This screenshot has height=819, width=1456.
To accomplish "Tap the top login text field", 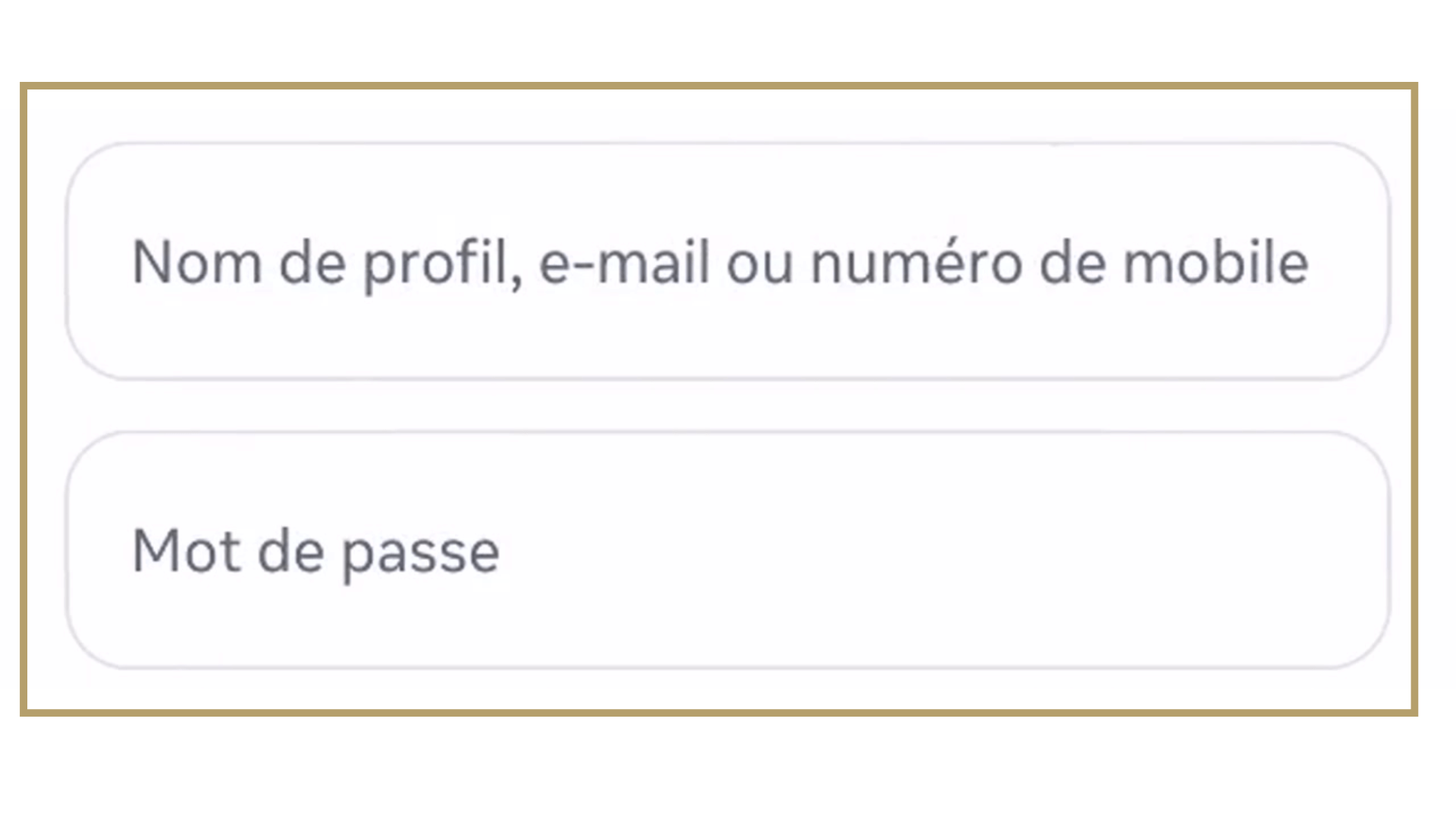I will coord(728,261).
